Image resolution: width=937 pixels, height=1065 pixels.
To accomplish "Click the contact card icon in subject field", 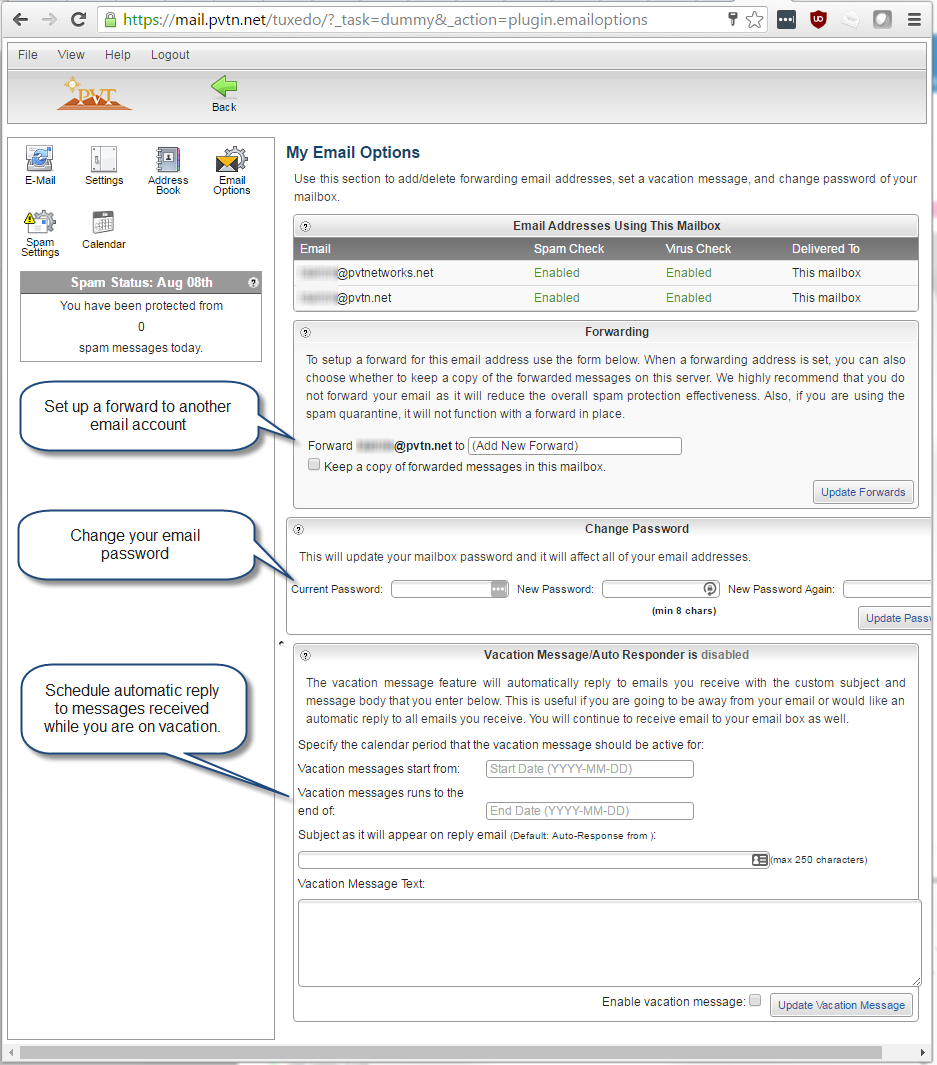I will pyautogui.click(x=760, y=860).
